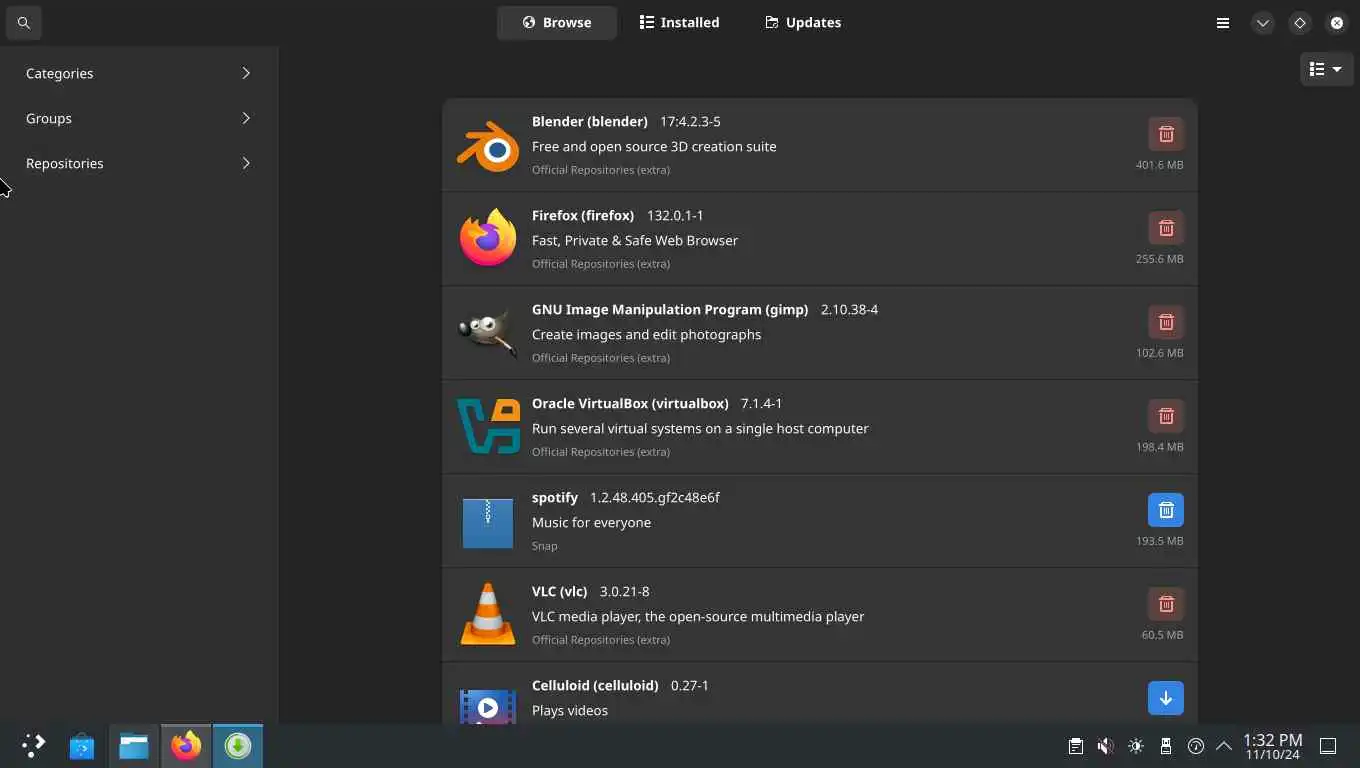
Task: Click the VirtualBox app icon
Action: coord(489,427)
